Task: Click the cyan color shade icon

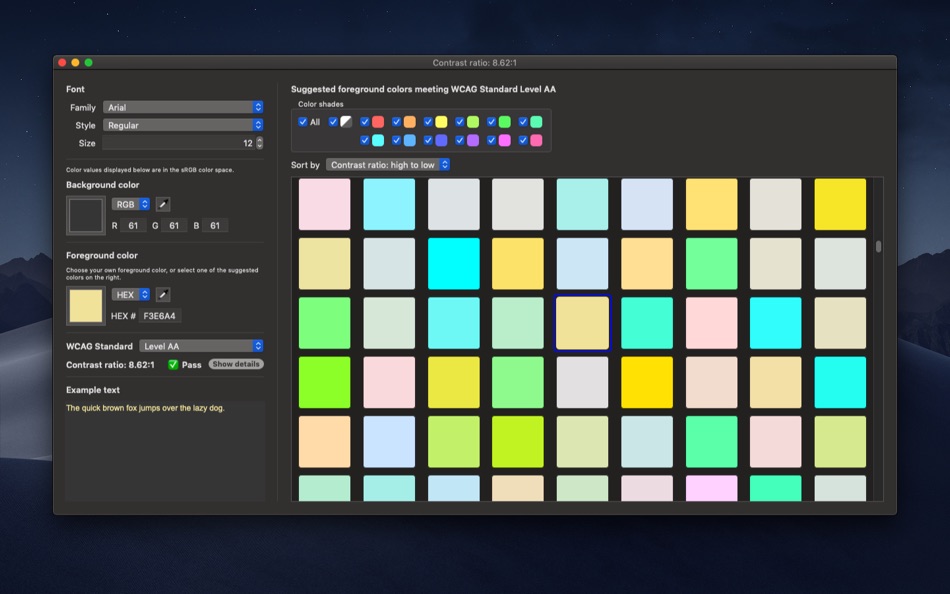Action: click(x=378, y=141)
